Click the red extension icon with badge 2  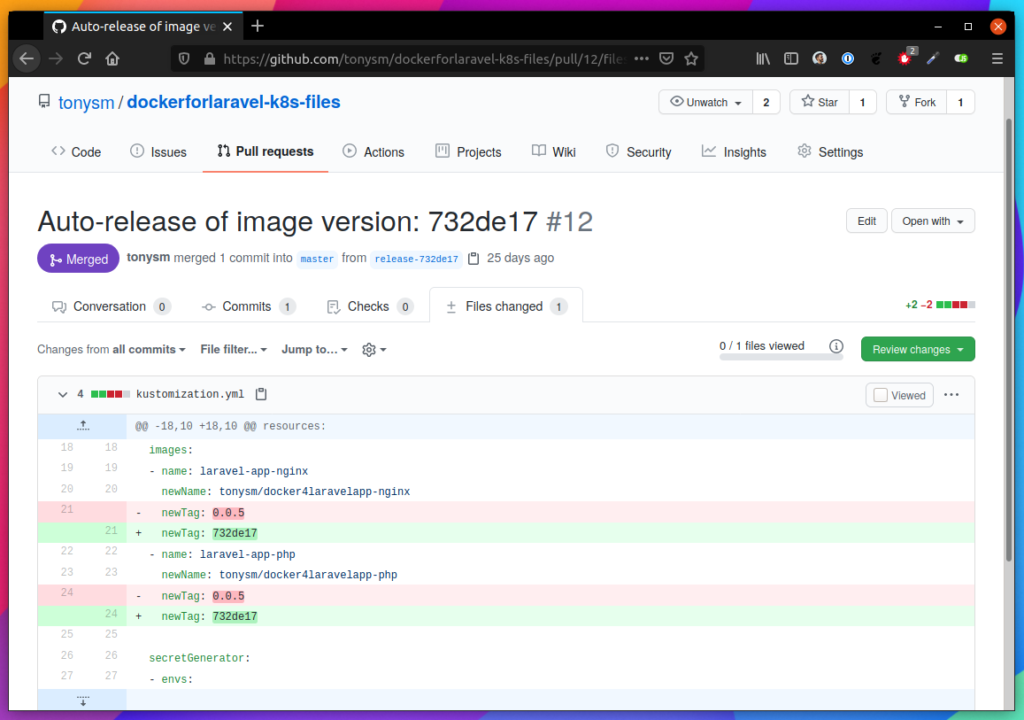[x=905, y=57]
